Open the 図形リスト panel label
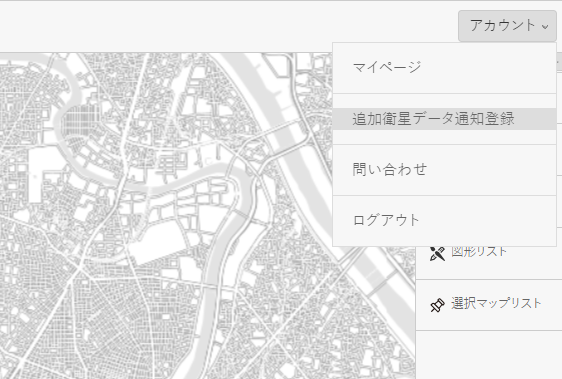Viewport: 562px width, 379px height. click(479, 252)
